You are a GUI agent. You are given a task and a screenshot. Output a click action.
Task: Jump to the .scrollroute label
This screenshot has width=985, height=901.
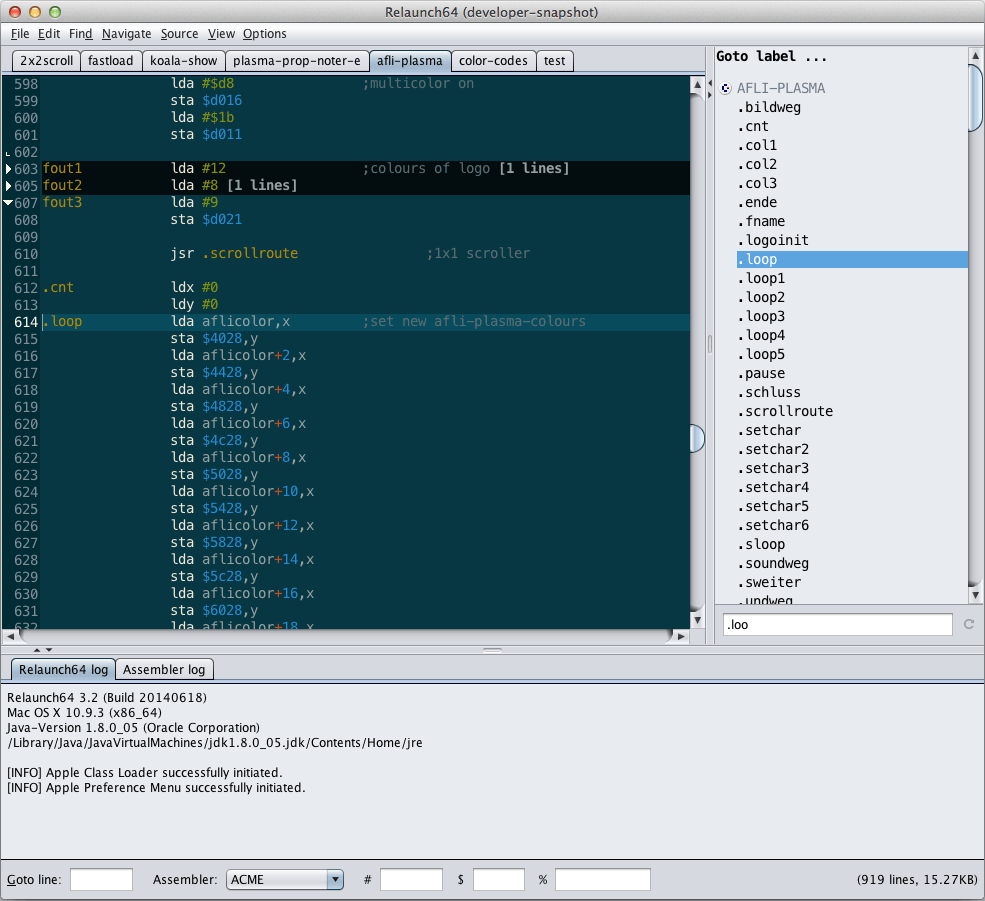pos(784,412)
